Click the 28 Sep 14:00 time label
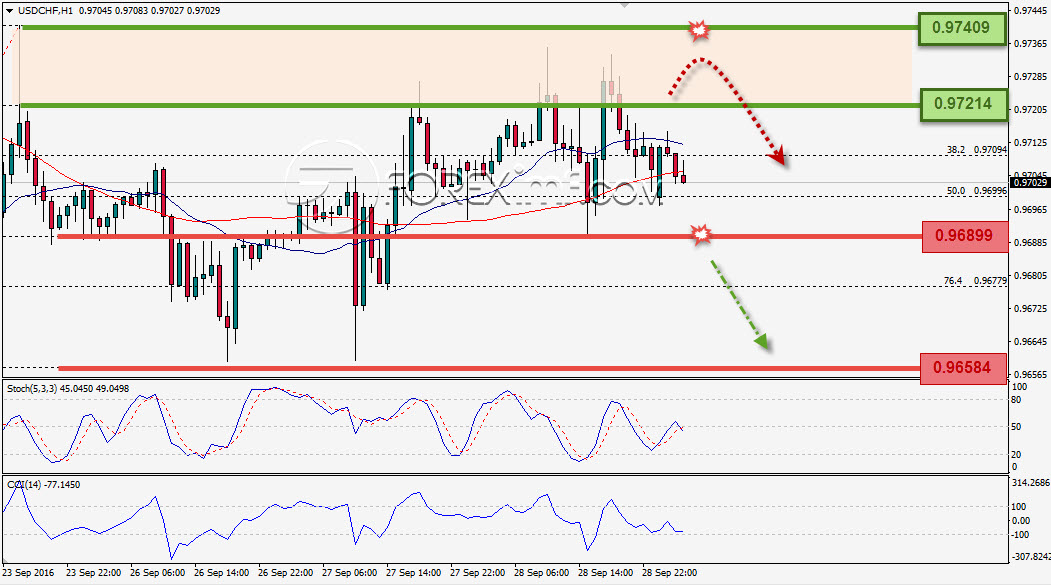The width and height of the screenshot is (1051, 585). click(x=605, y=573)
